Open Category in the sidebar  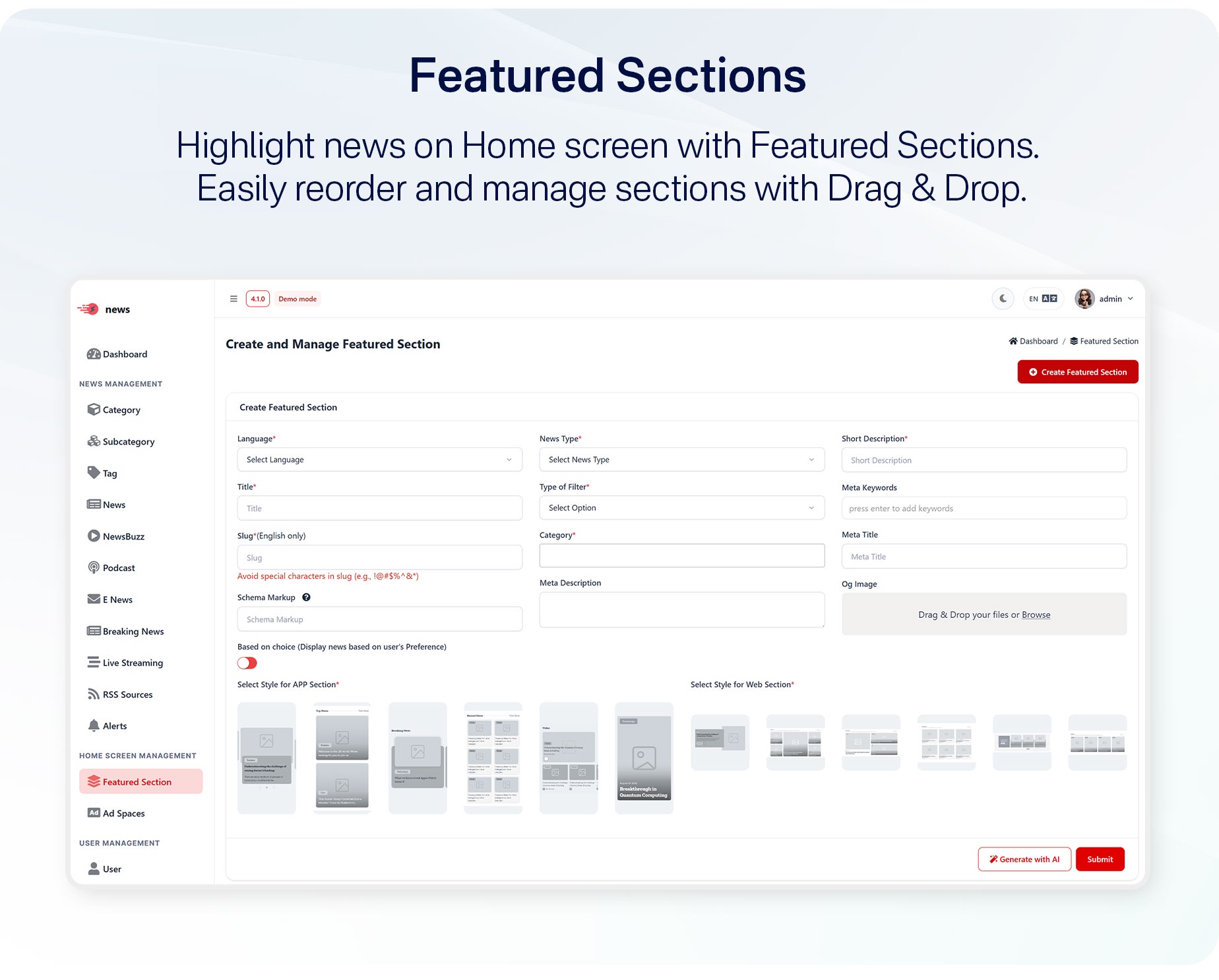(x=113, y=410)
